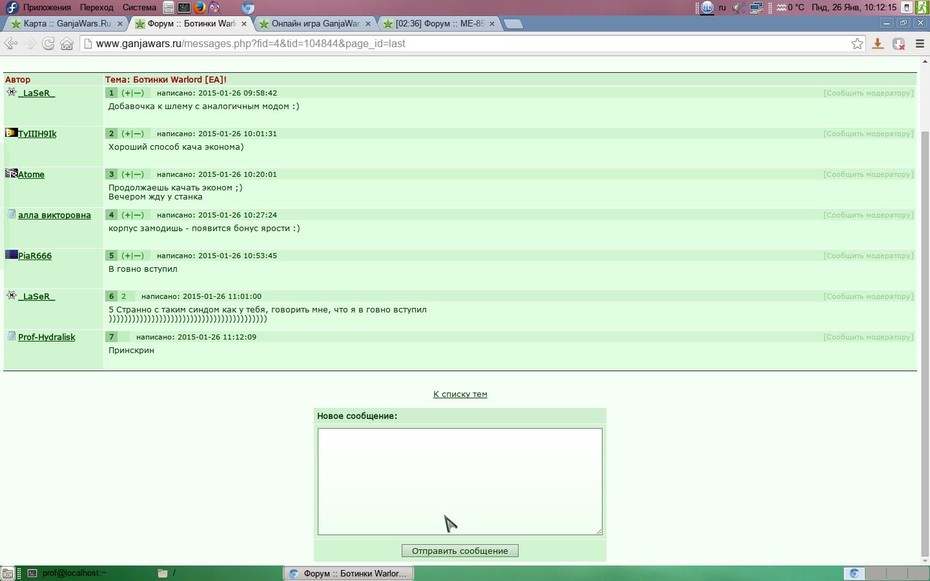Report post 5 via Сообщить модератору
930x581 pixels.
868,256
